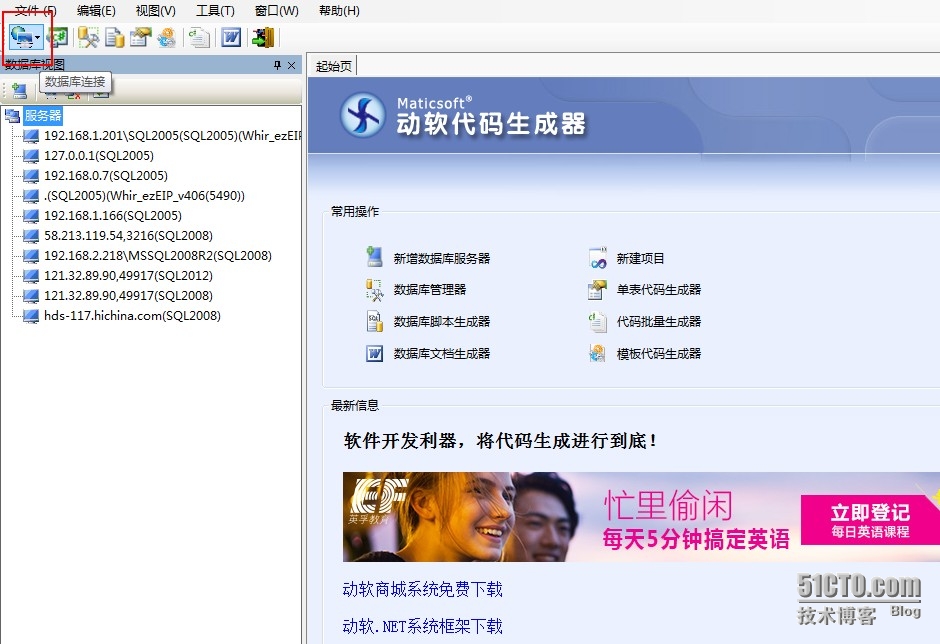Open the 动软商城系统免费下载 link
Image resolution: width=940 pixels, height=644 pixels.
tap(423, 589)
